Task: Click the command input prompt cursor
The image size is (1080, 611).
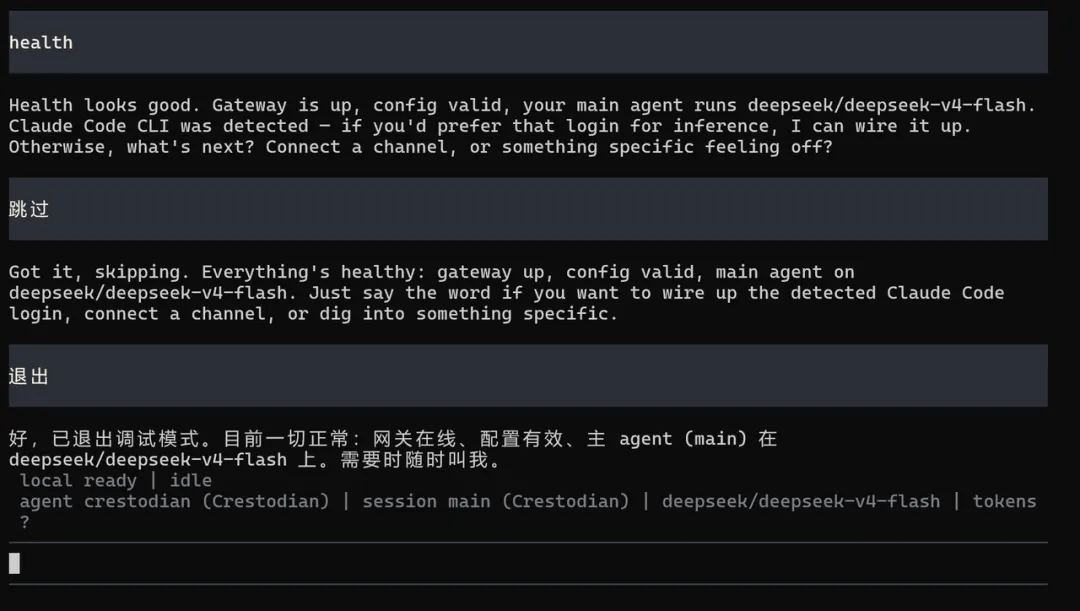Action: [14, 563]
